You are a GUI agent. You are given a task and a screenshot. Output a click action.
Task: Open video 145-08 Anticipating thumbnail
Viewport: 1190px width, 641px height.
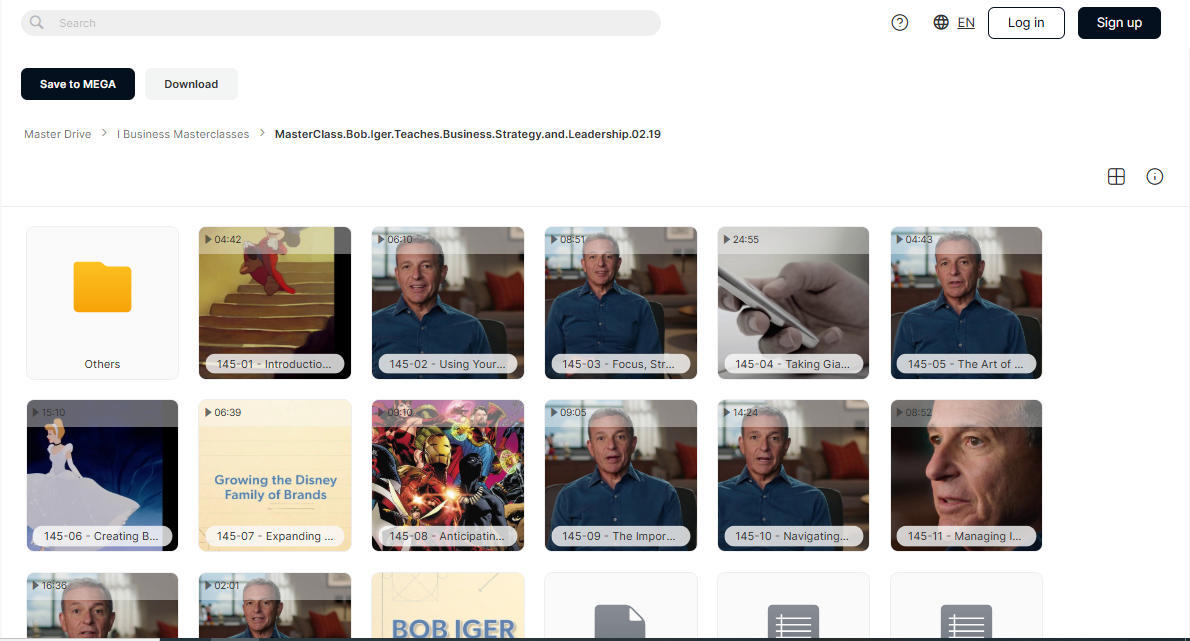click(x=448, y=476)
